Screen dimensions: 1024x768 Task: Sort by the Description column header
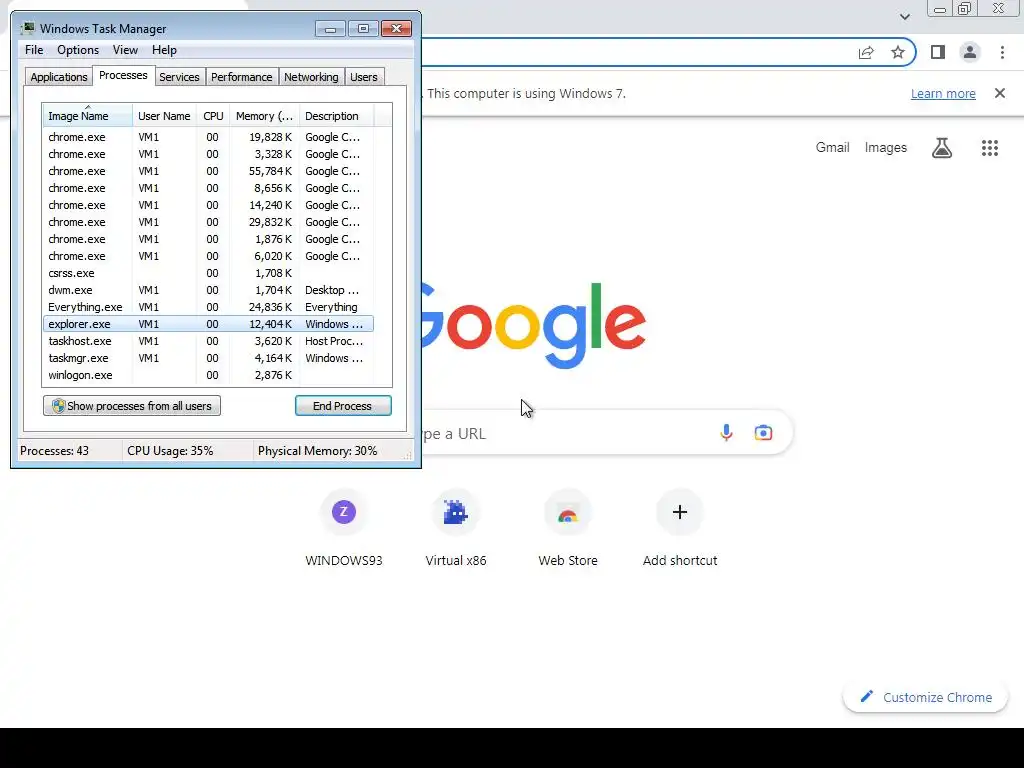tap(336, 116)
